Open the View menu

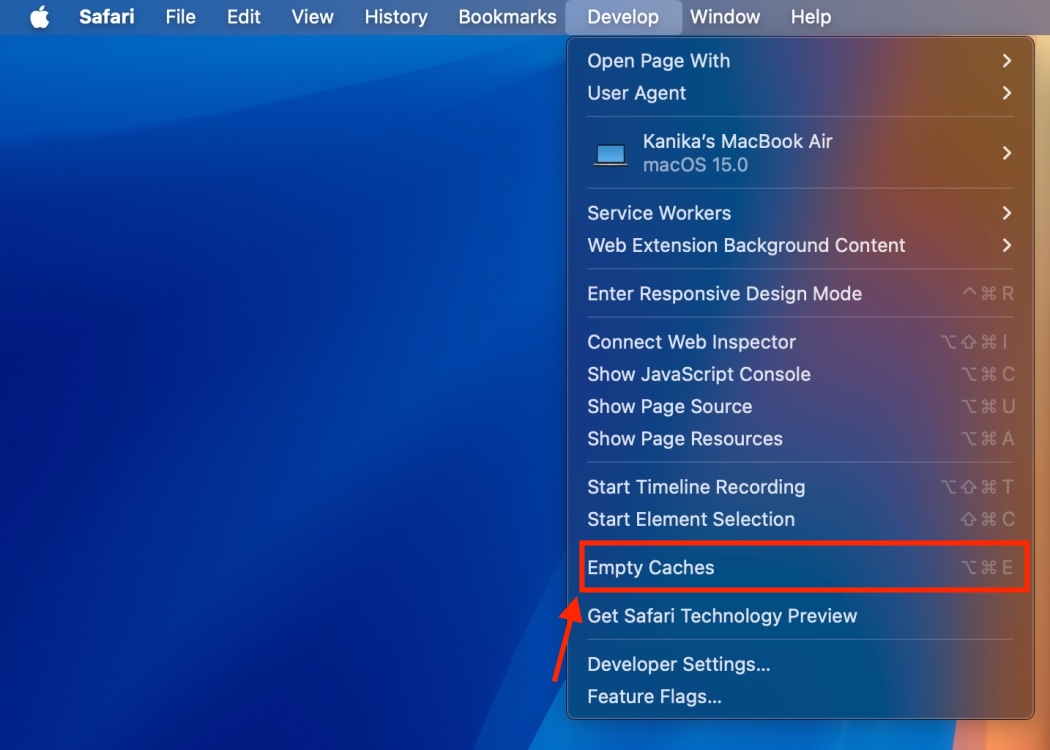(x=312, y=17)
